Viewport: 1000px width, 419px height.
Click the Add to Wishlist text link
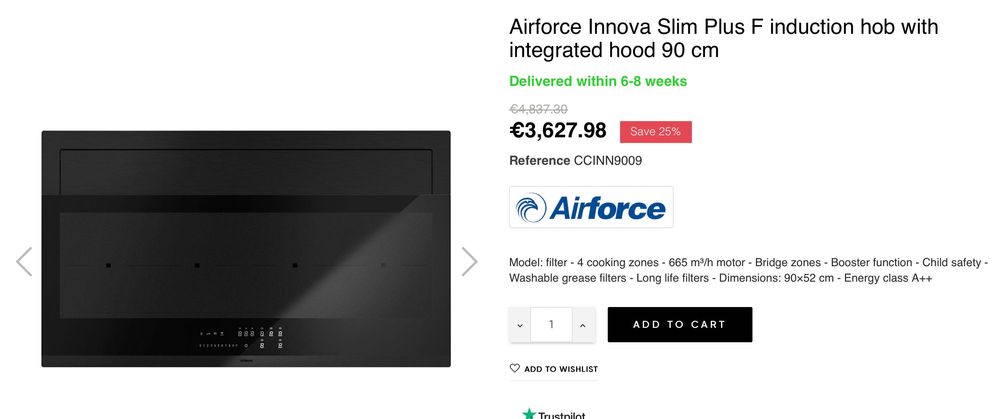pyautogui.click(x=561, y=369)
